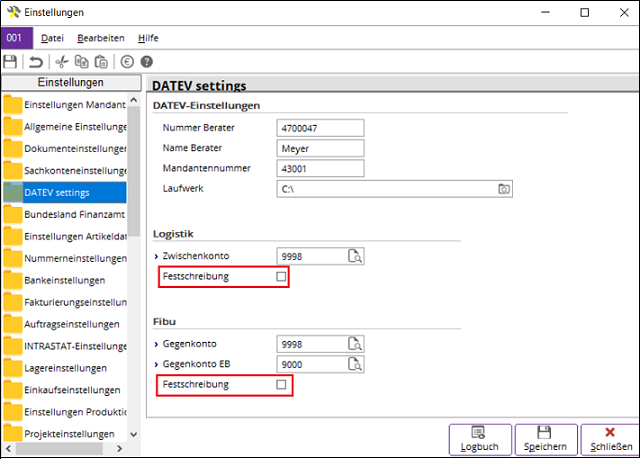Click sidebar horizontal scroll left arrow
The height and width of the screenshot is (459, 640).
(8, 448)
